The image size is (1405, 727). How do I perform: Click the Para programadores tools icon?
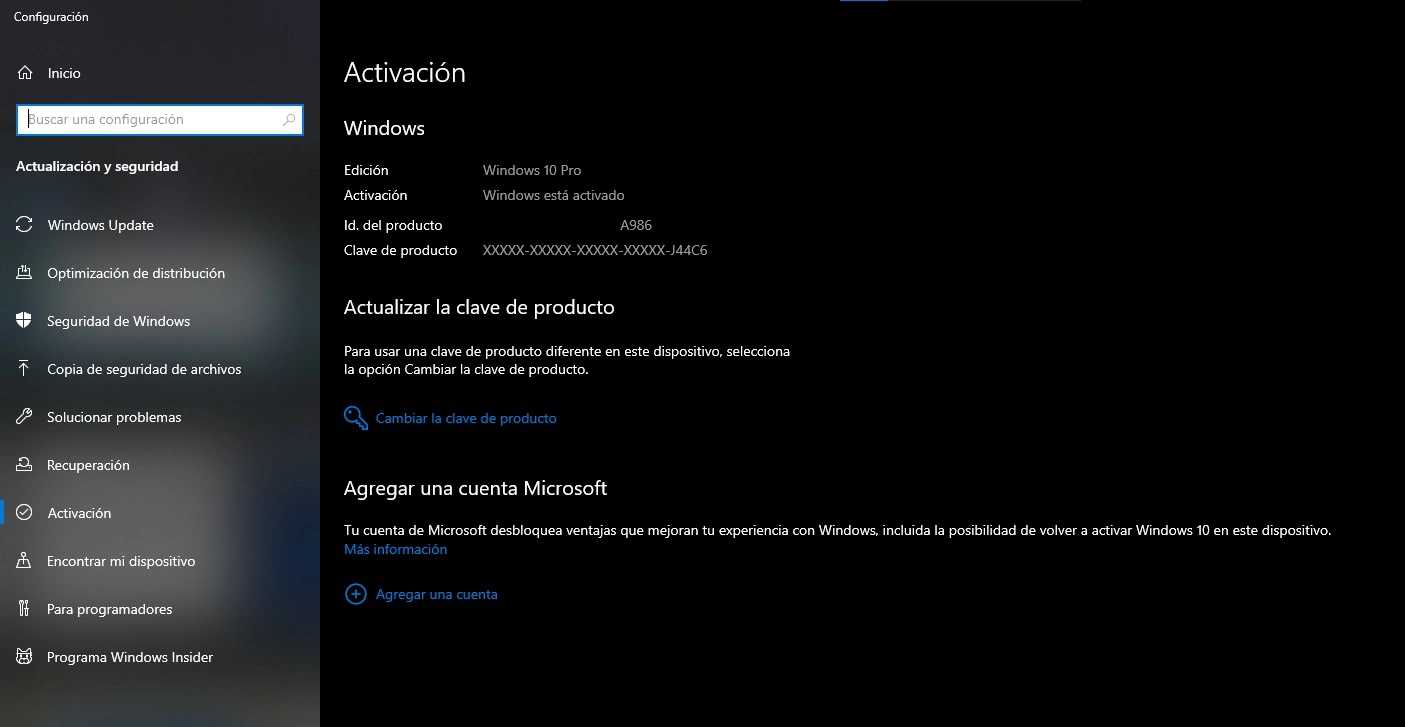(x=25, y=609)
